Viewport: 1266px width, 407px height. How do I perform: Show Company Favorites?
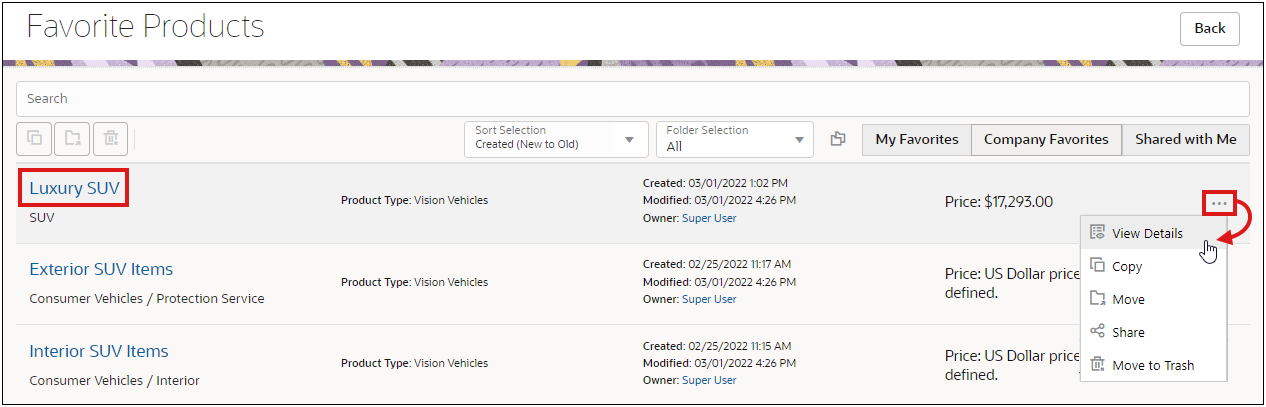tap(1046, 139)
